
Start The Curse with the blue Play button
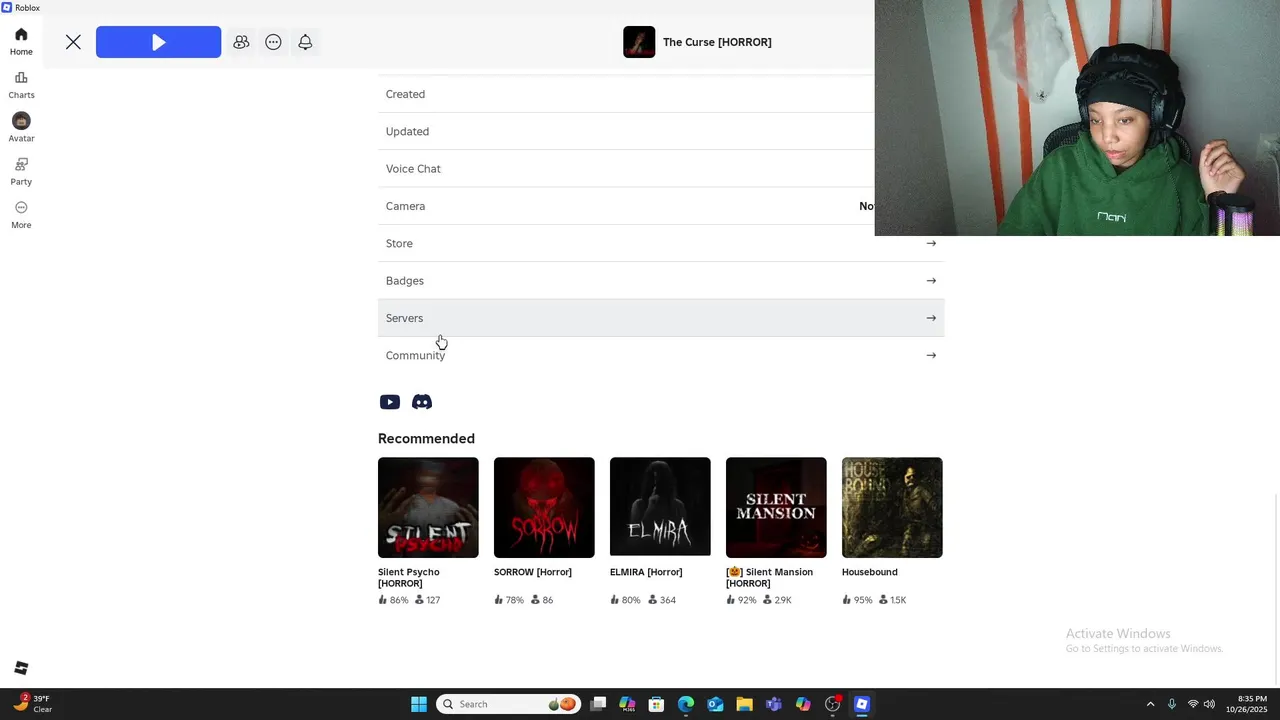(x=158, y=42)
